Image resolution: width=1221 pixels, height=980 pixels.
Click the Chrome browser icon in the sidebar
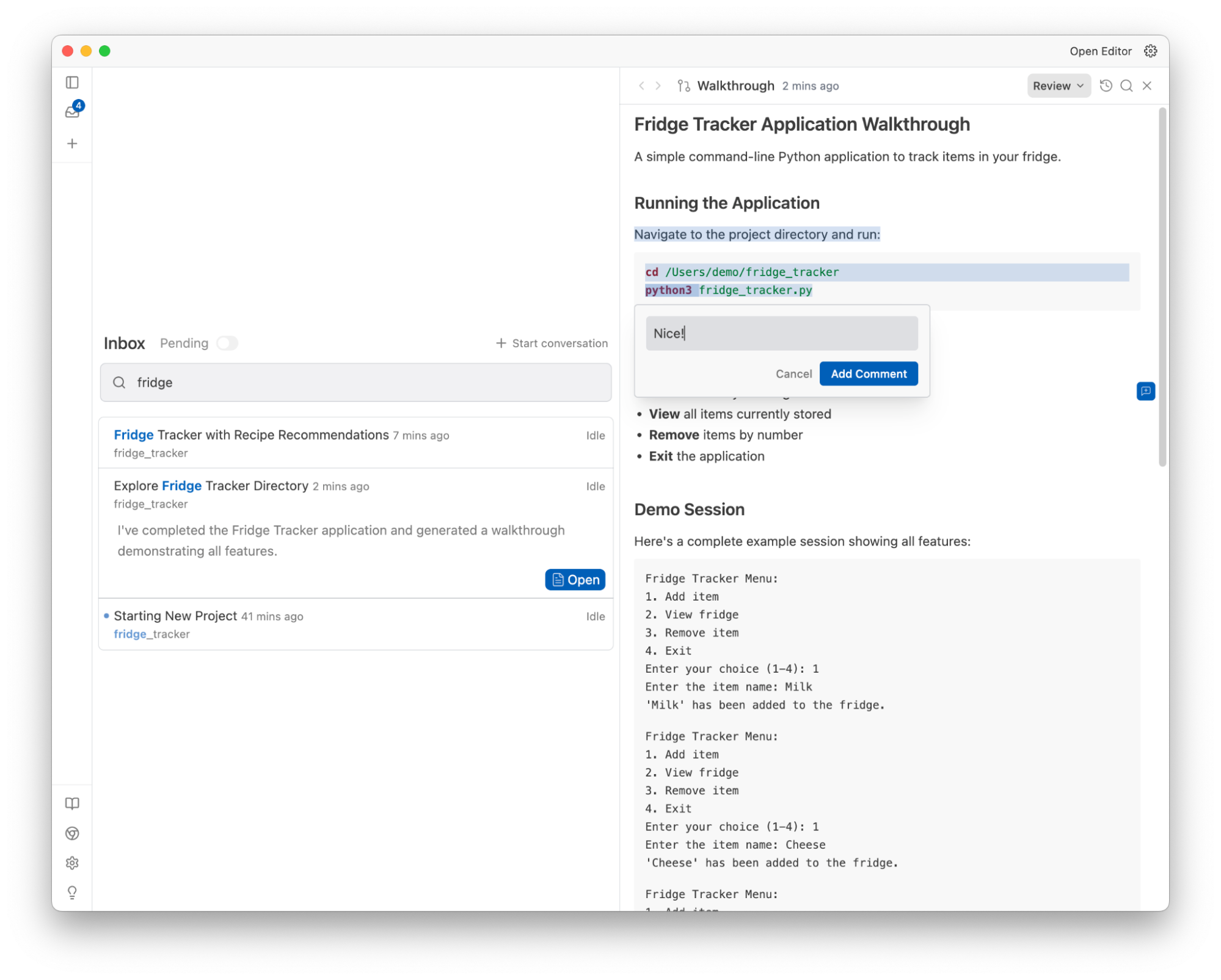72,833
